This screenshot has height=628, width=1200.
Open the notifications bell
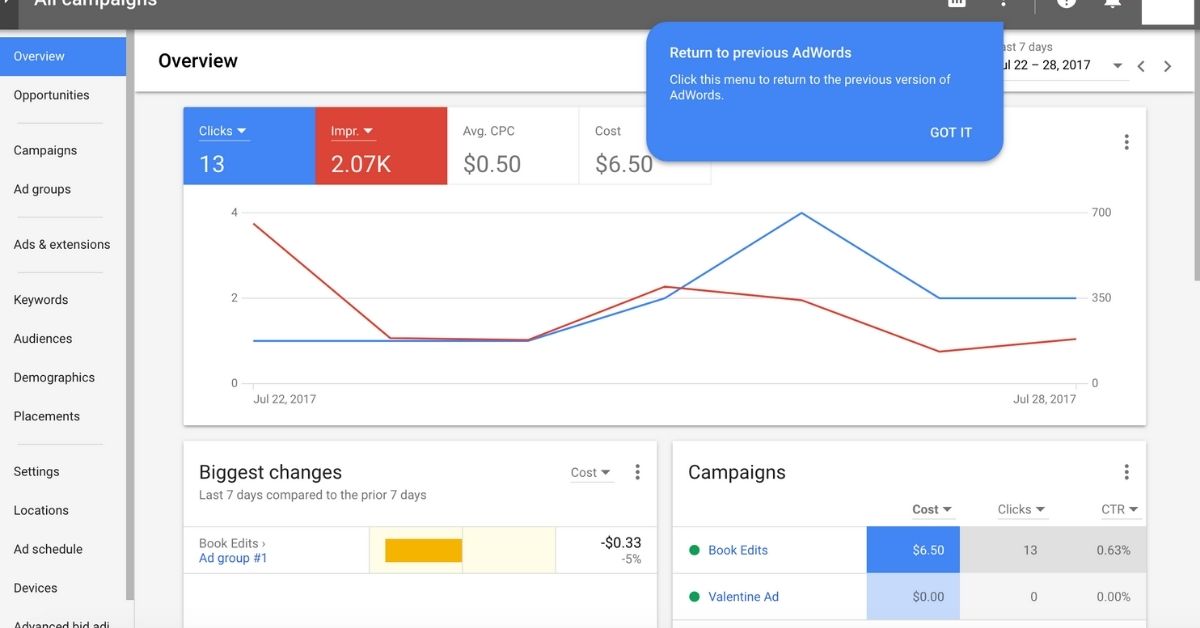[x=1112, y=4]
